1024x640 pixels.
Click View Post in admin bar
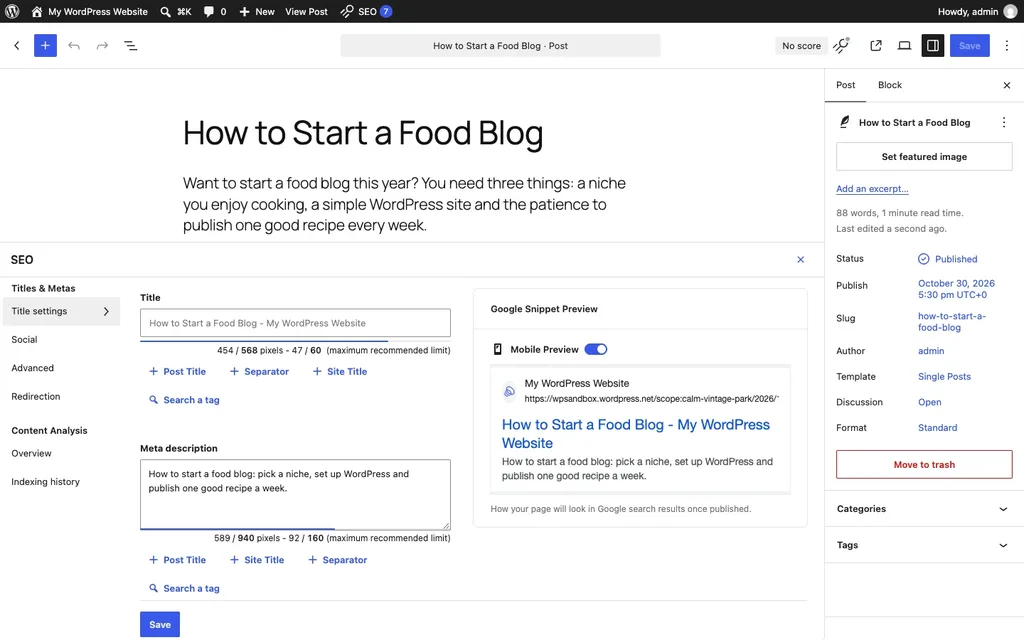306,11
